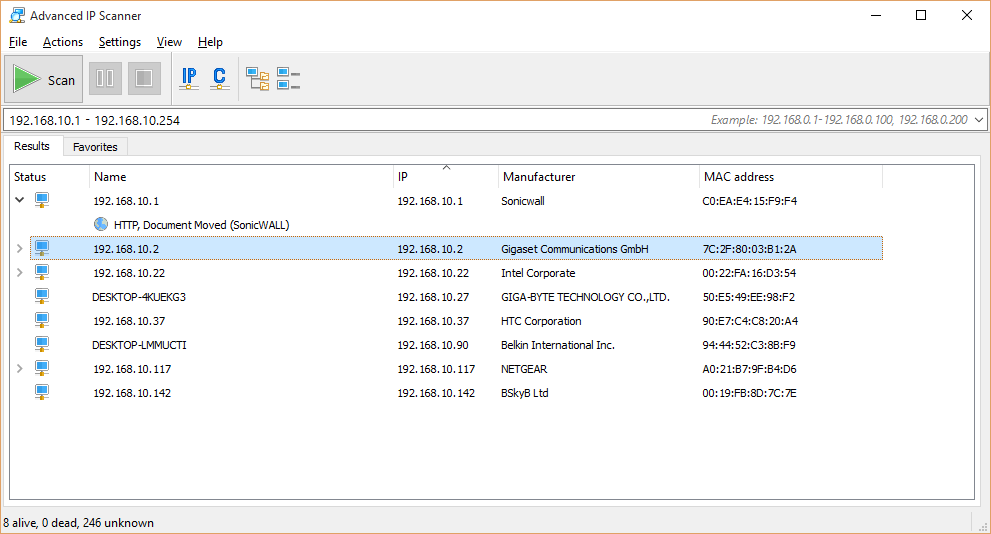
Task: Click MAC address 94:44:52:C3:8B:F9
Action: pyautogui.click(x=749, y=345)
